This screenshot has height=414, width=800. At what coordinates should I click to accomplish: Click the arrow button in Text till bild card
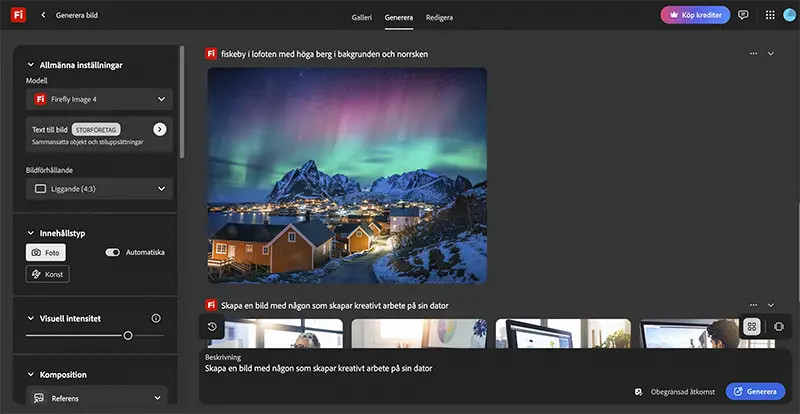pos(160,129)
